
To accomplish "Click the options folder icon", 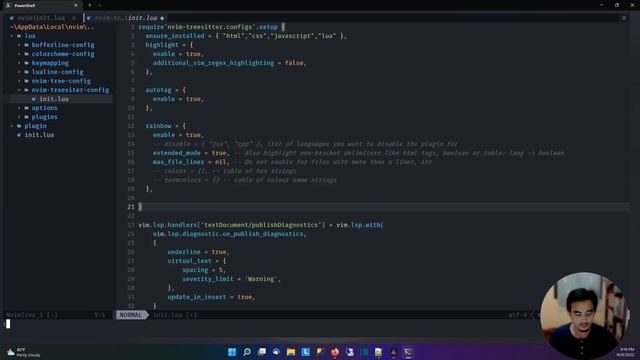I will click(27, 108).
